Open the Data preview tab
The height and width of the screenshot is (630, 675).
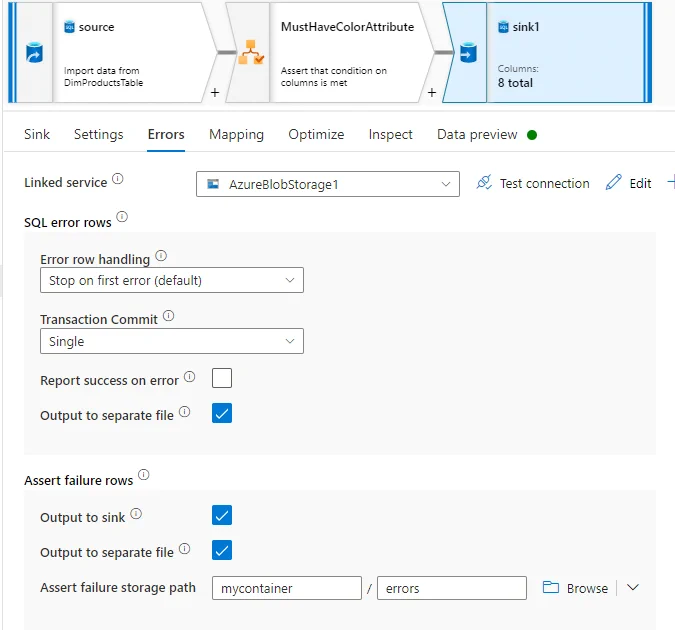tap(477, 134)
